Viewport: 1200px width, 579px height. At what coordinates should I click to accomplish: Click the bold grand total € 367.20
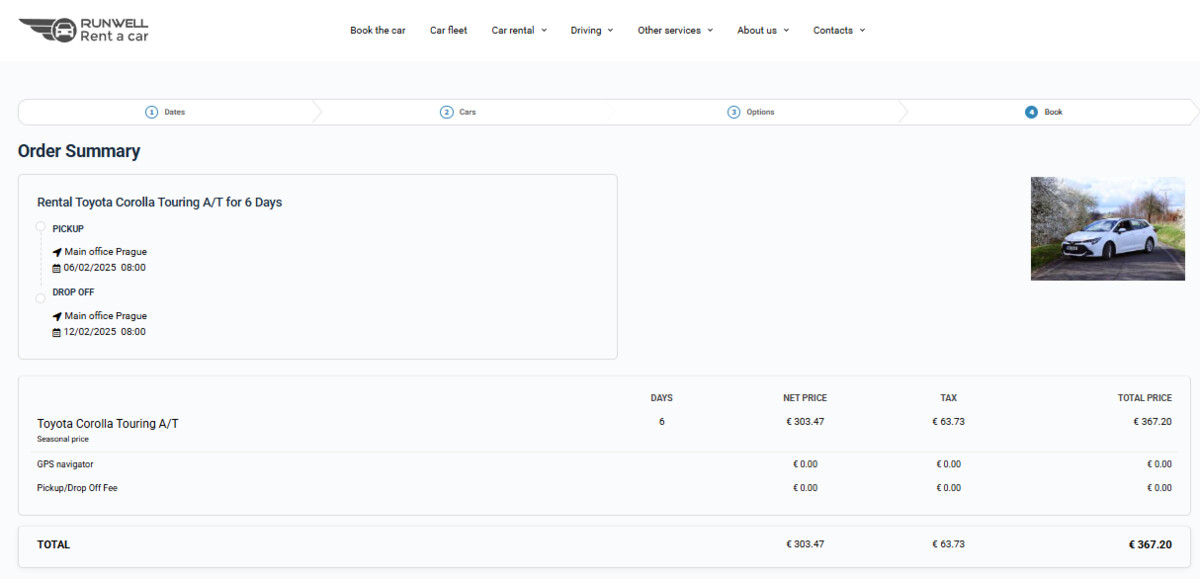coord(1150,545)
